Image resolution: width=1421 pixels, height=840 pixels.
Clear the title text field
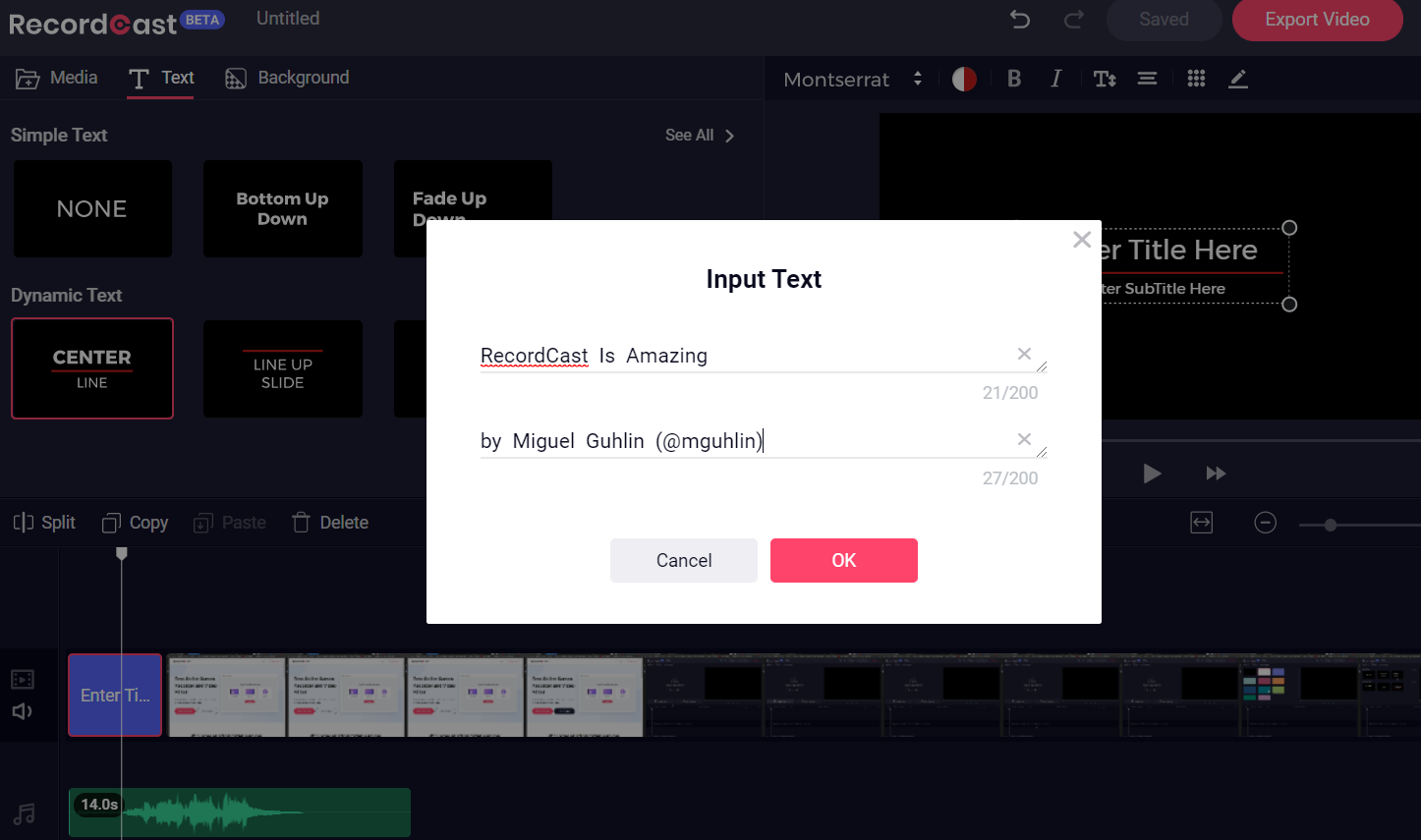point(1024,354)
